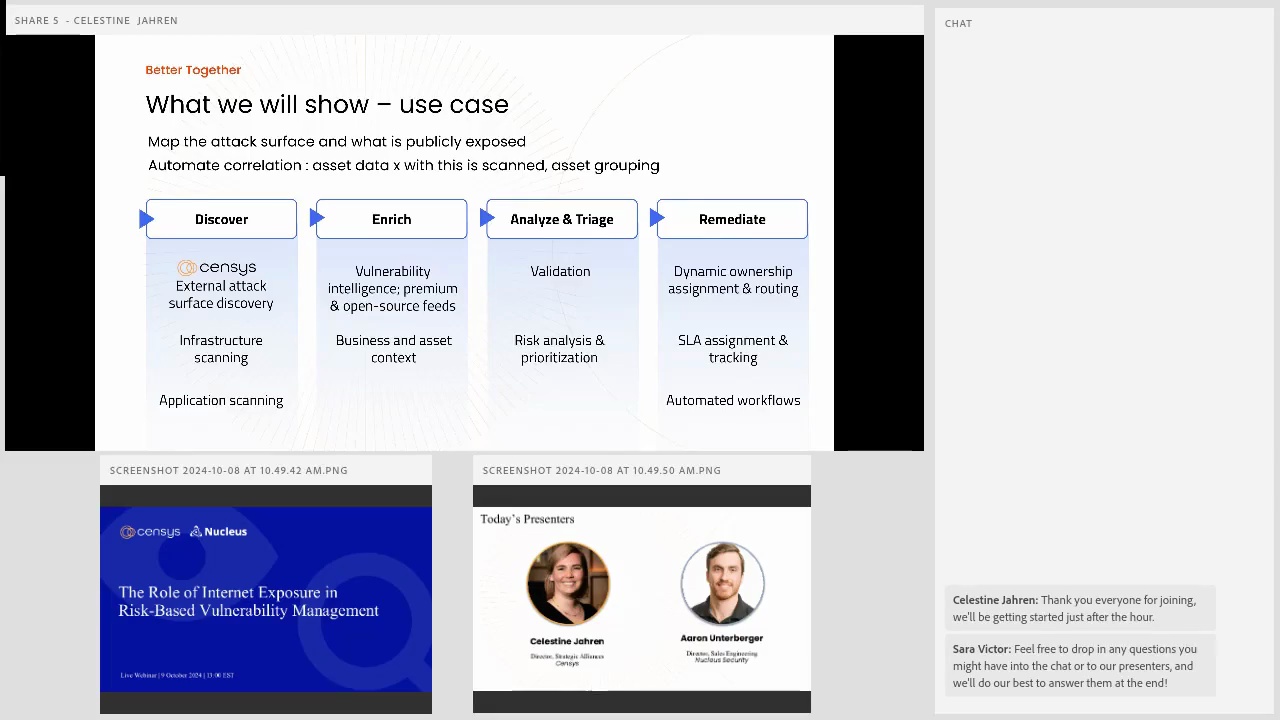Click 'Business and asset context' text
Viewport: 1280px width, 720px height.
394,349
